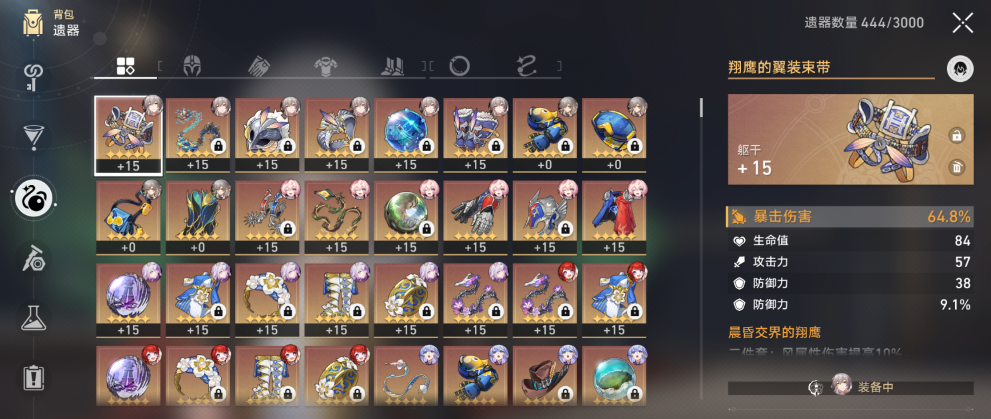The image size is (991, 419).
Task: Select the hands glove filter tab
Action: (258, 65)
